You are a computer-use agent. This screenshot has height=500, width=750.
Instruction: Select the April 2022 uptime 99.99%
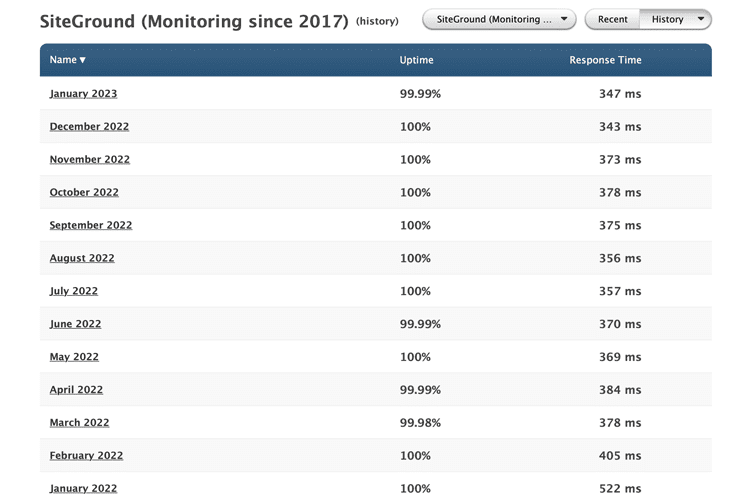[x=420, y=390]
